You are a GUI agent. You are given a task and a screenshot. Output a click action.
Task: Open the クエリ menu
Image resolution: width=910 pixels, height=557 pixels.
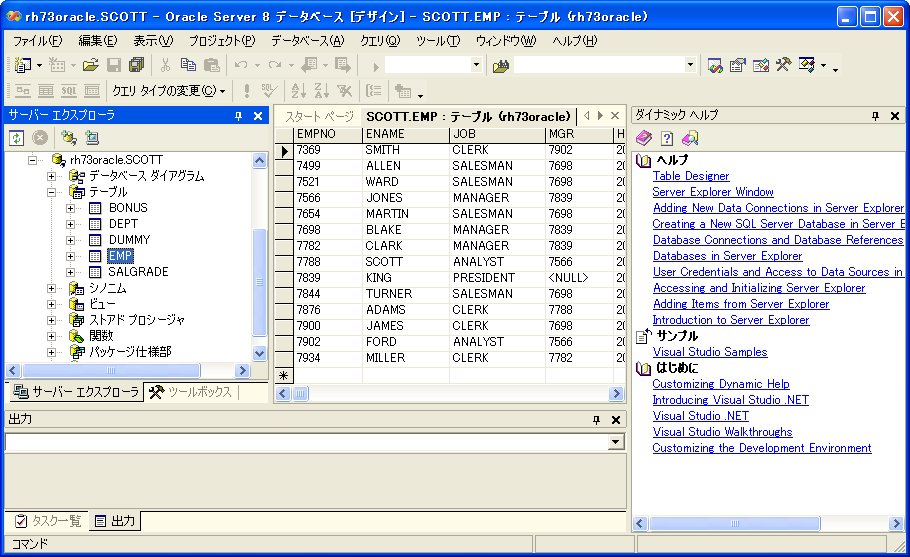380,41
